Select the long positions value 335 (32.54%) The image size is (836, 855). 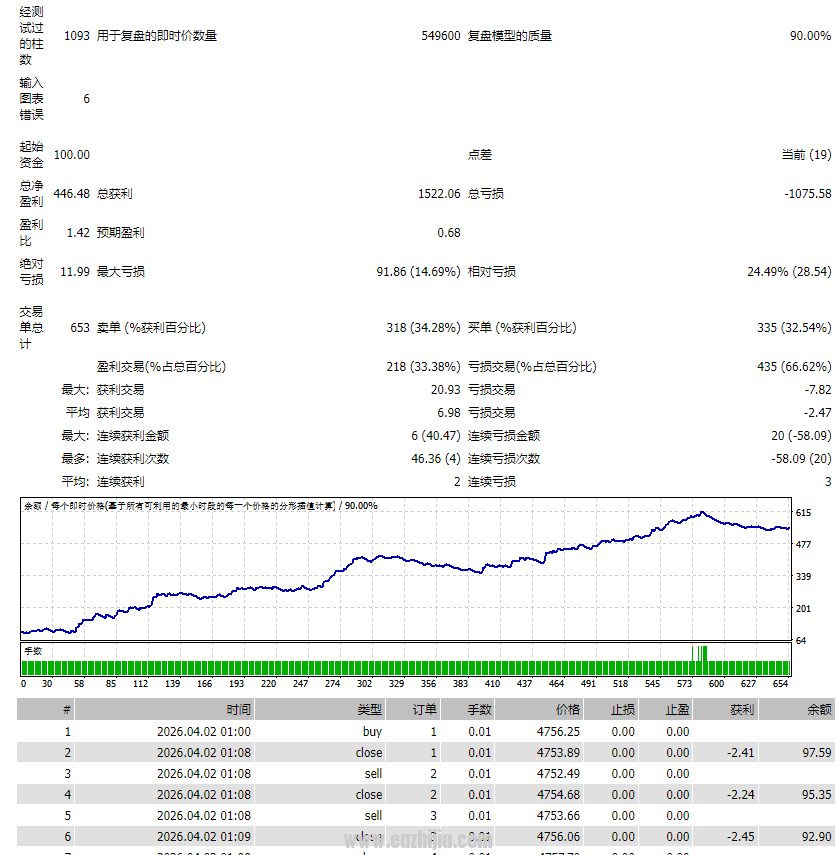click(x=794, y=328)
